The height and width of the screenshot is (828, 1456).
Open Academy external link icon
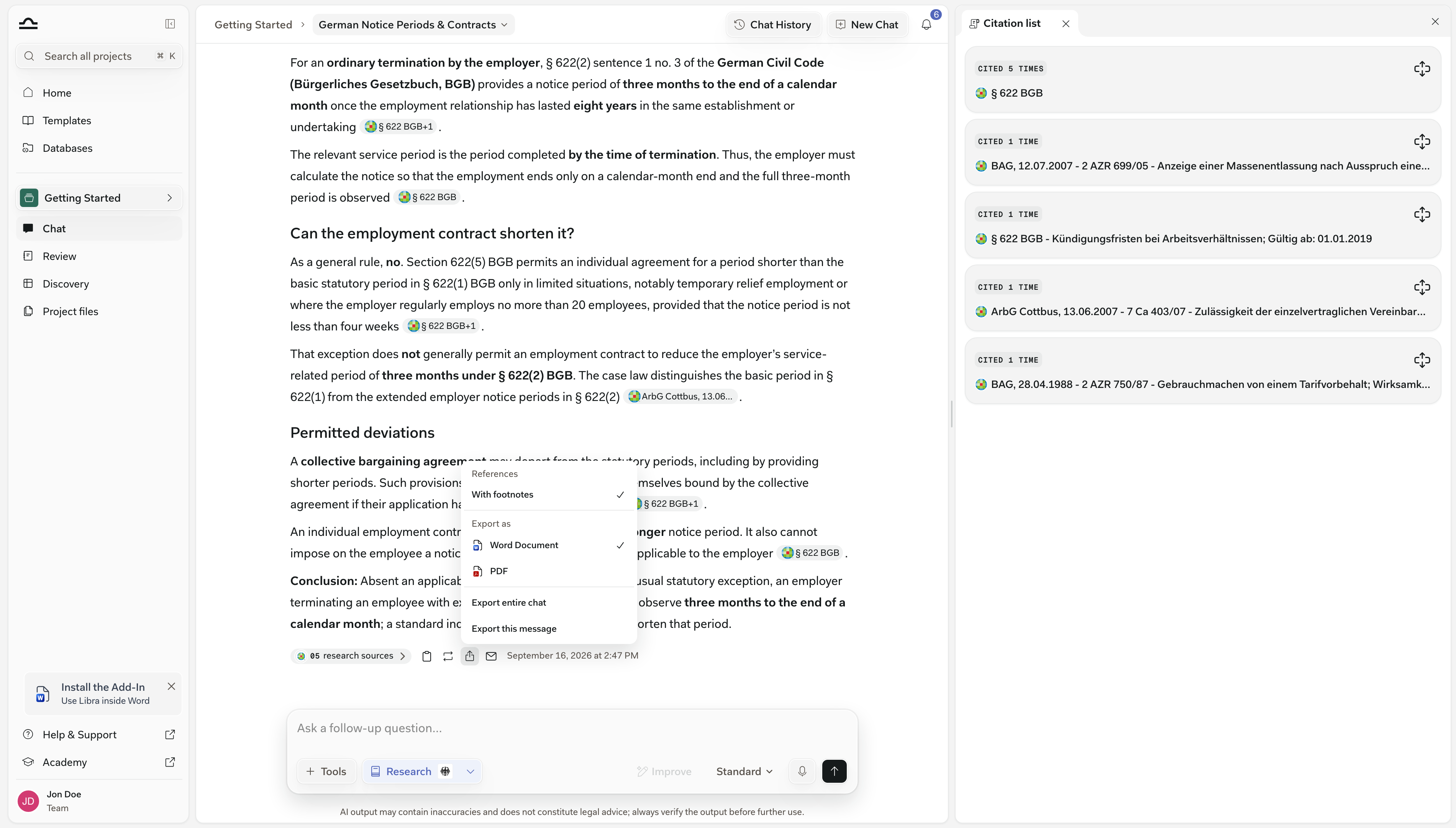(170, 762)
